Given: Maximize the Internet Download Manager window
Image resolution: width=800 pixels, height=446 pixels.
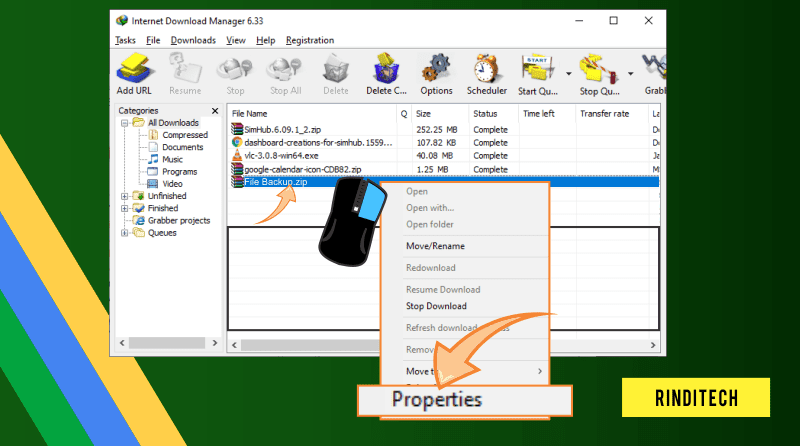Looking at the screenshot, I should click(x=614, y=20).
